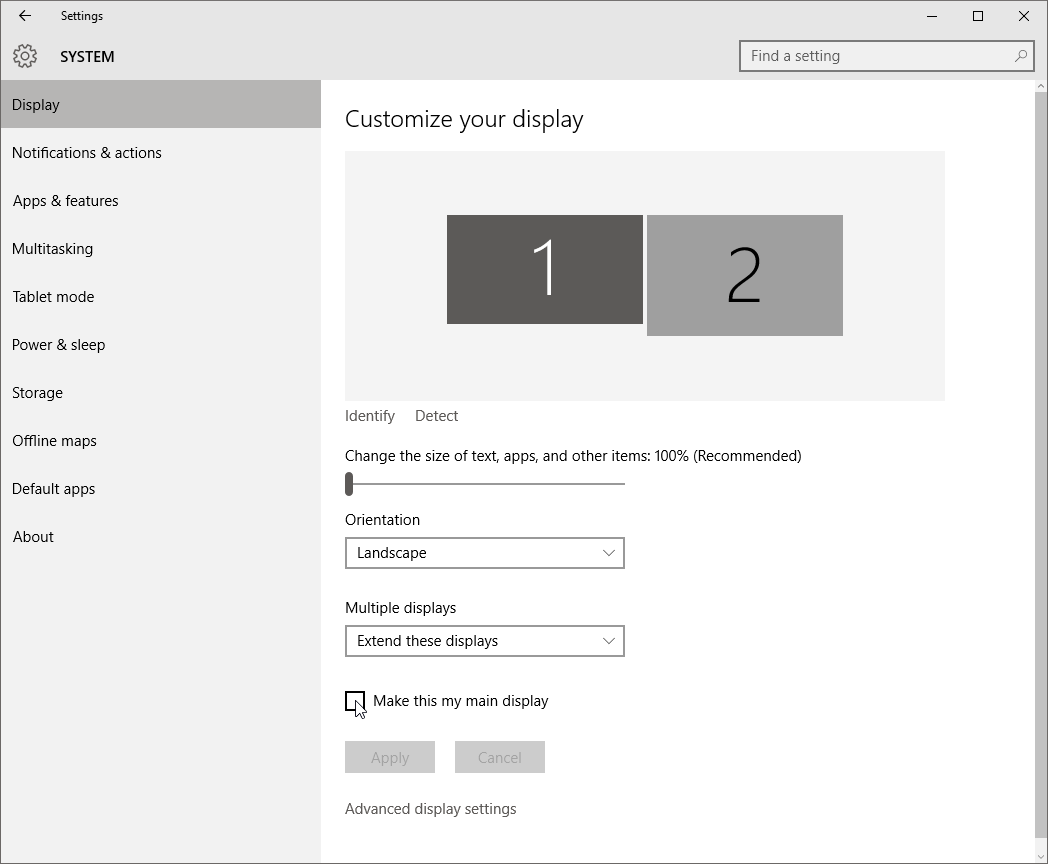The width and height of the screenshot is (1048, 864).
Task: Open the Orientation dropdown
Action: click(485, 553)
